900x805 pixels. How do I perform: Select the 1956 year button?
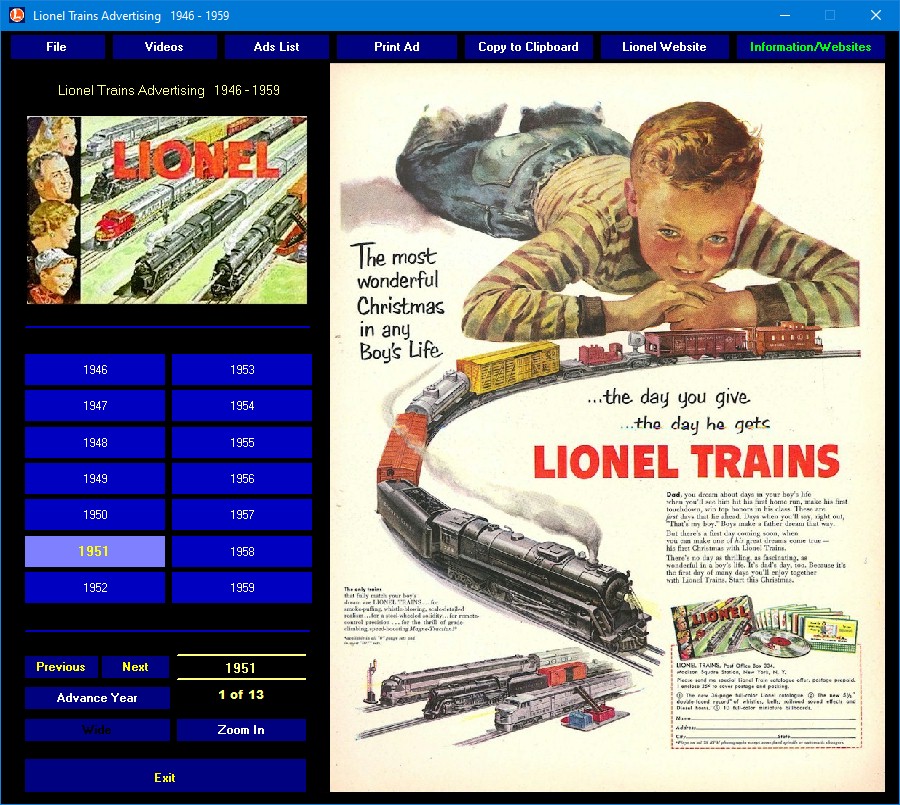point(242,478)
